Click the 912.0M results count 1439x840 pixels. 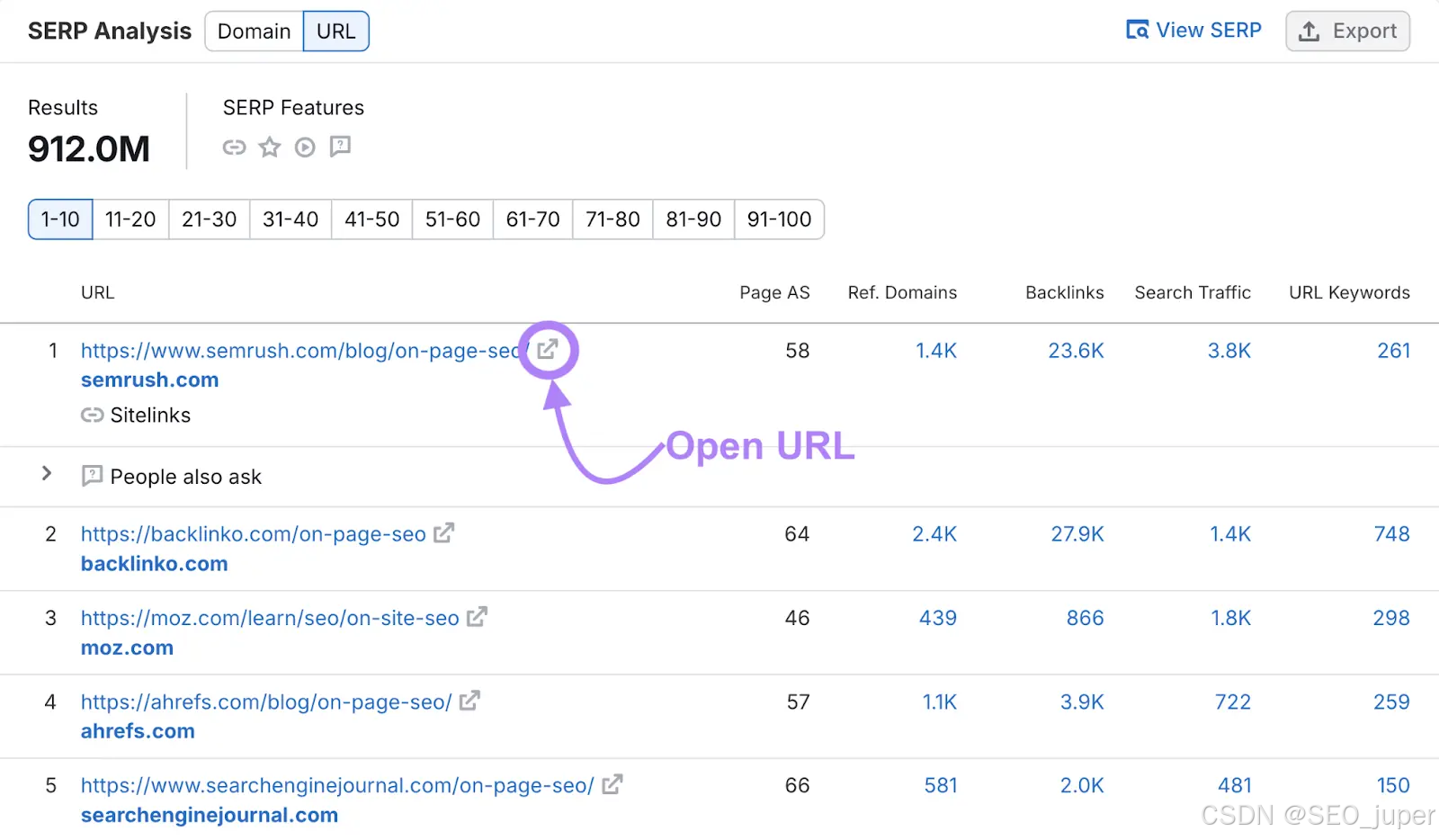(89, 149)
